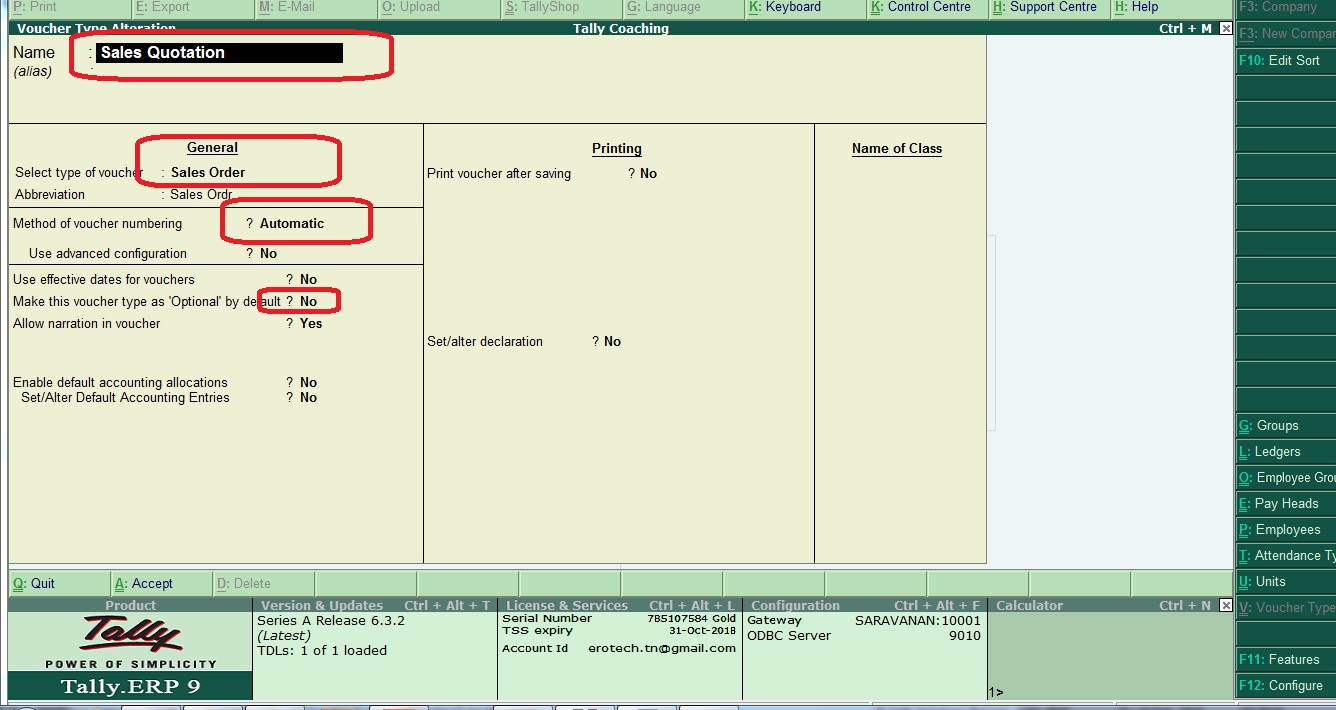
Task: Open the E-Mail option in top bar
Action: pyautogui.click(x=290, y=7)
